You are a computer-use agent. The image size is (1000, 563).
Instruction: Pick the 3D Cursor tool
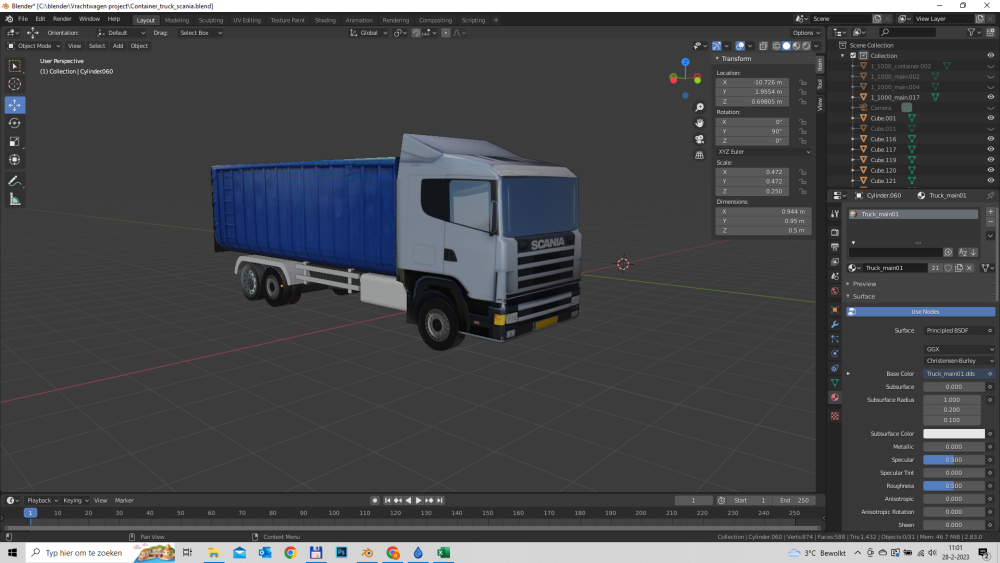tap(15, 84)
